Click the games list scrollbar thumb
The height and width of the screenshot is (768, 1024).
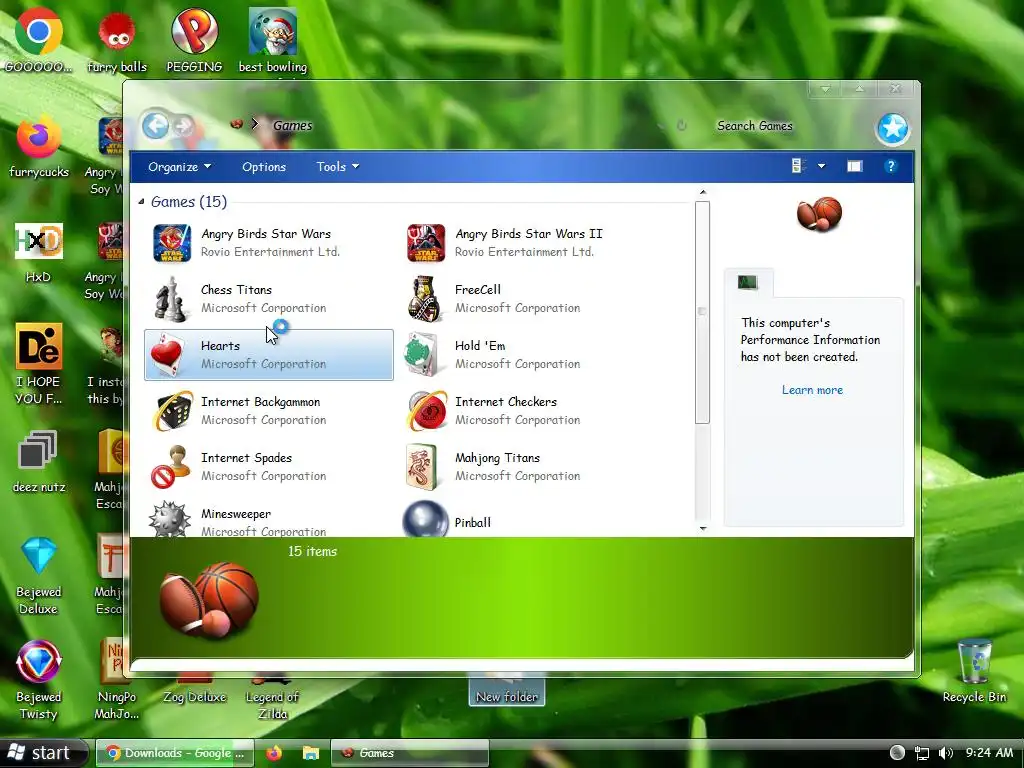702,312
